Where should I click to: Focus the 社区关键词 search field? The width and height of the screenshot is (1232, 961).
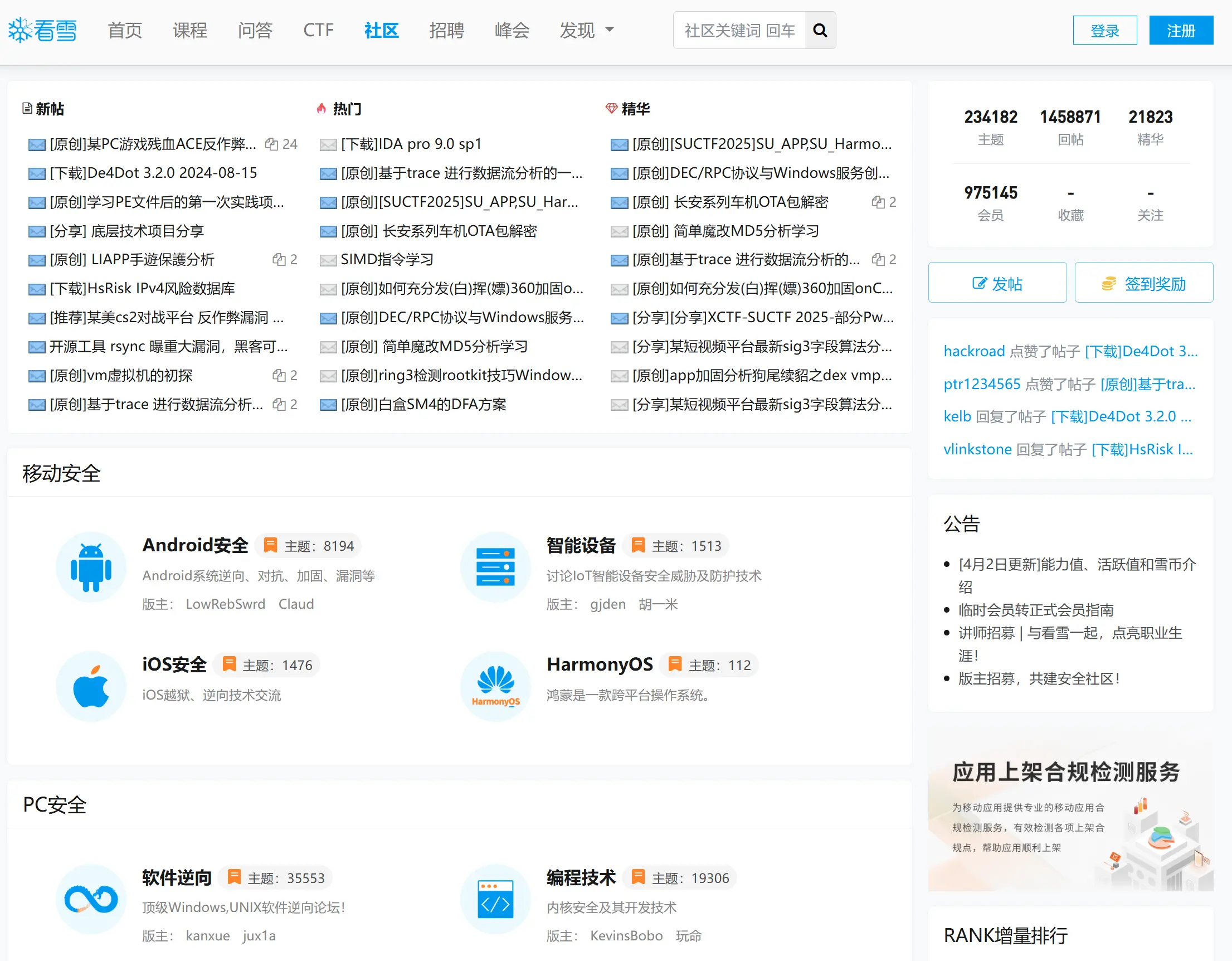[739, 31]
